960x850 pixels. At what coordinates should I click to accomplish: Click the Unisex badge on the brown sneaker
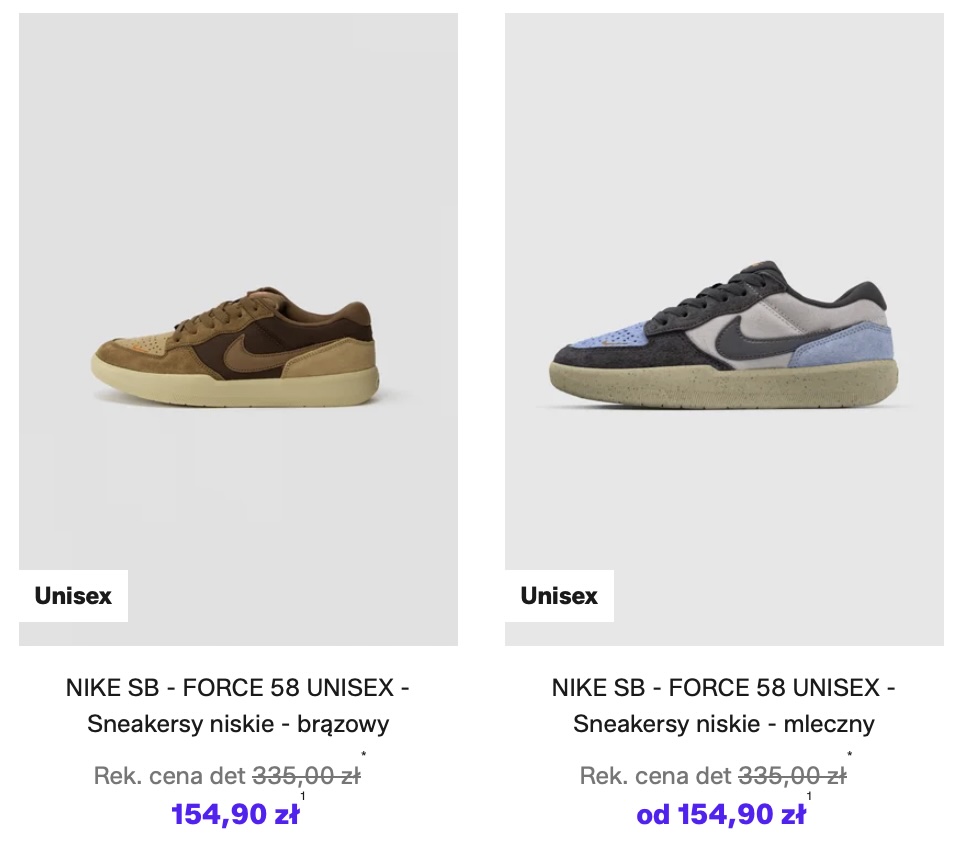[x=73, y=596]
